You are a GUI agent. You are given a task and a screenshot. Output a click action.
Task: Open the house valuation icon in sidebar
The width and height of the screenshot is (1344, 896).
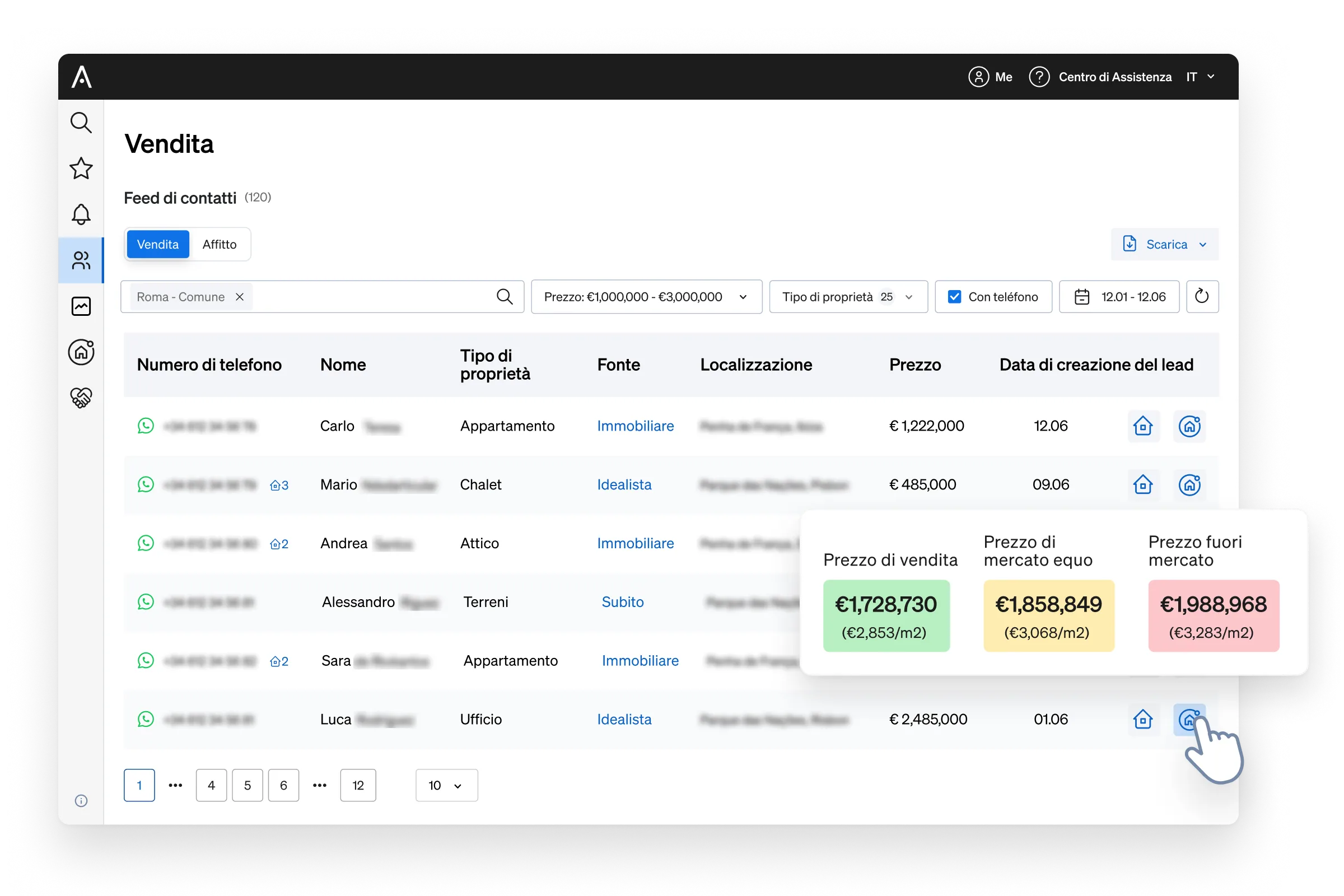(81, 352)
